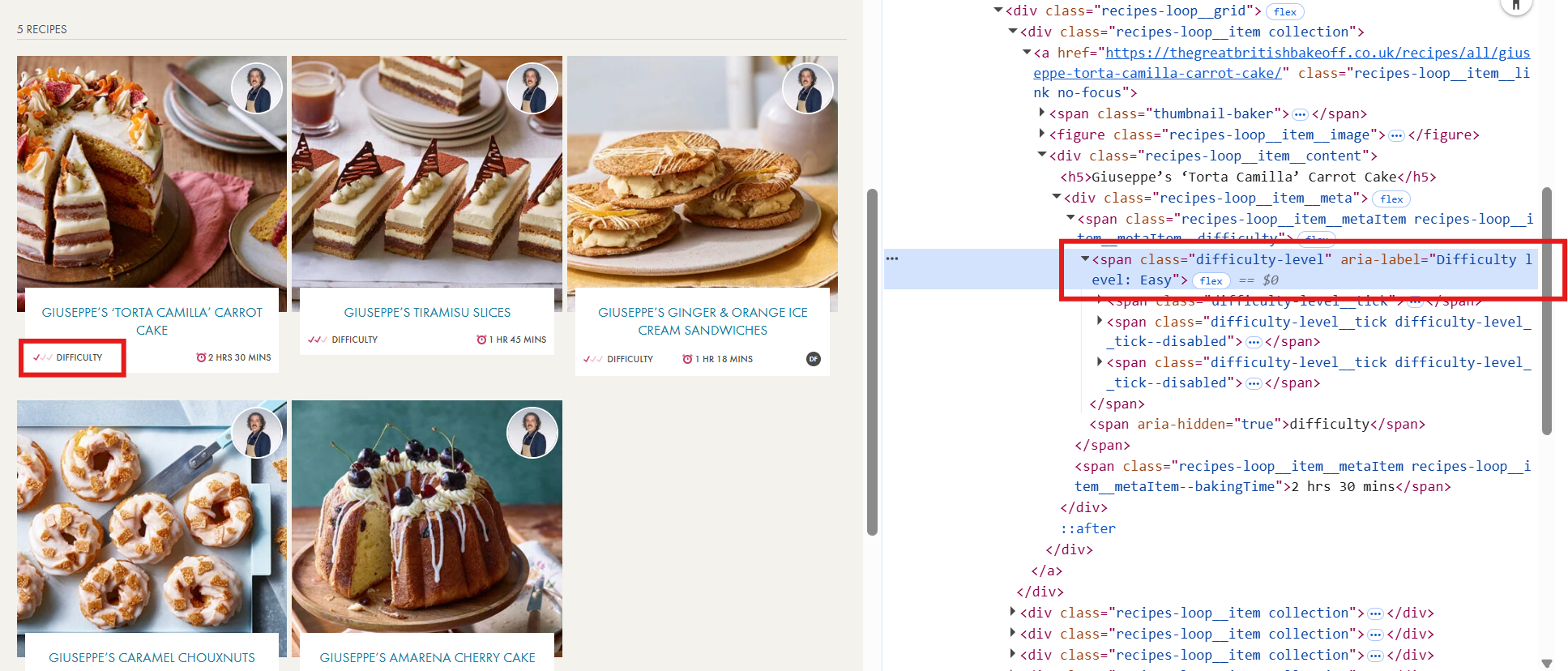Click the '1 HR 45 MINS' baking time text
The image size is (1568, 671).
pos(518,340)
